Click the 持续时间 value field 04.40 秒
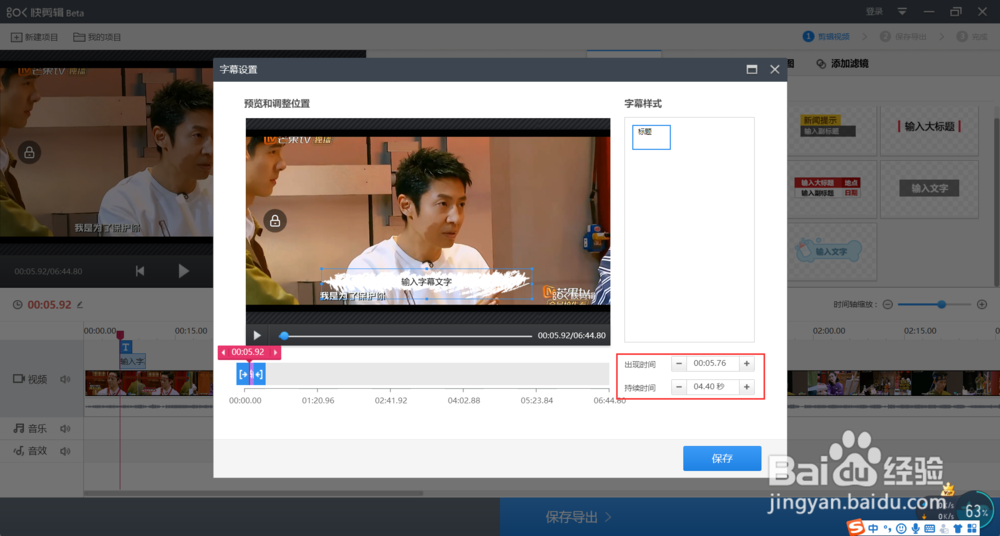Image resolution: width=1000 pixels, height=536 pixels. coord(712,387)
